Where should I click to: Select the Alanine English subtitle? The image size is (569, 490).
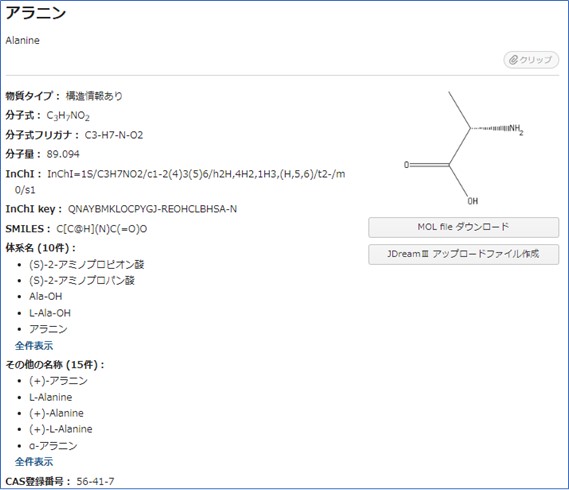22,40
